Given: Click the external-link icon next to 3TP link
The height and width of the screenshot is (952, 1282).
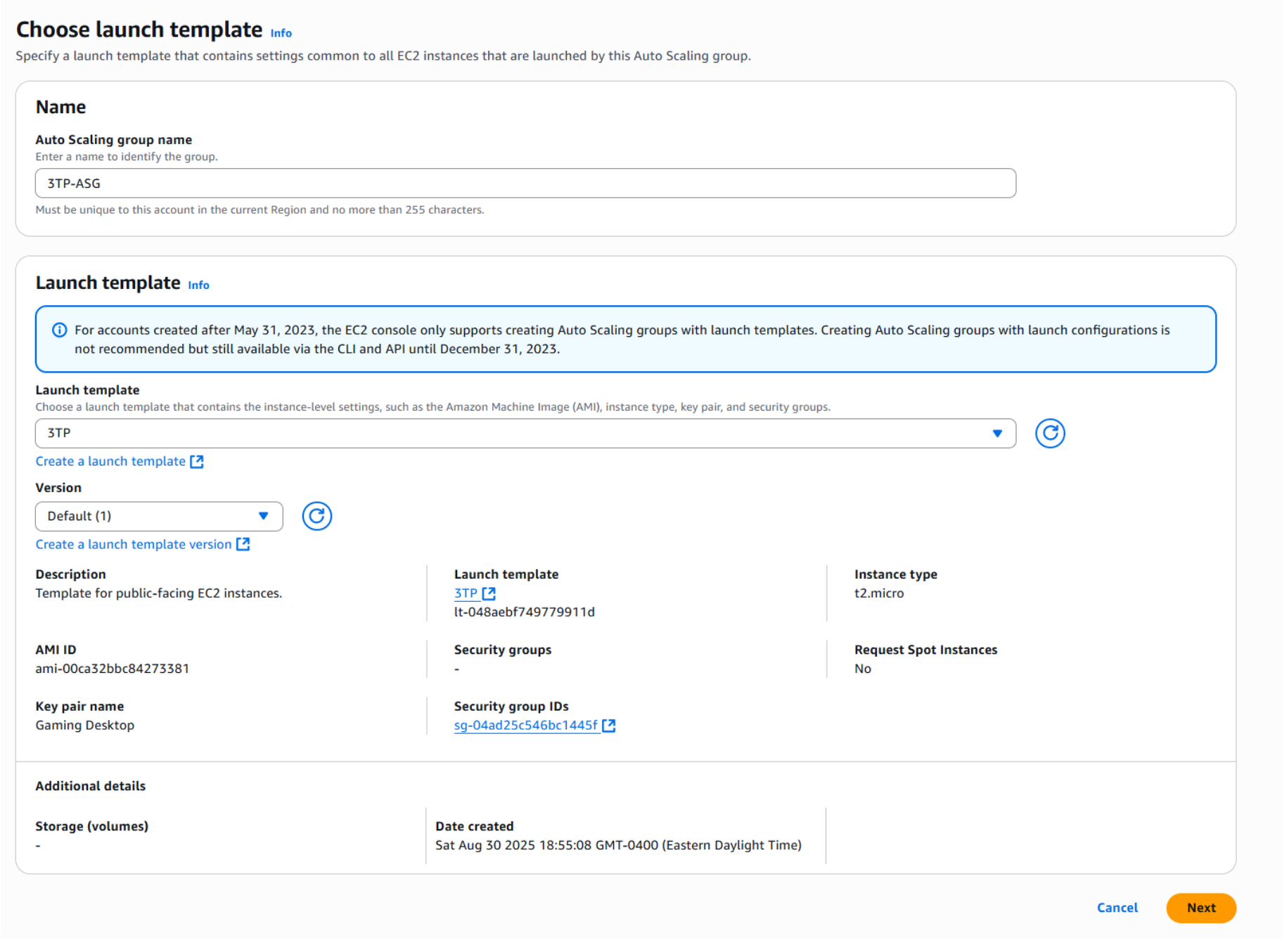Looking at the screenshot, I should point(489,593).
